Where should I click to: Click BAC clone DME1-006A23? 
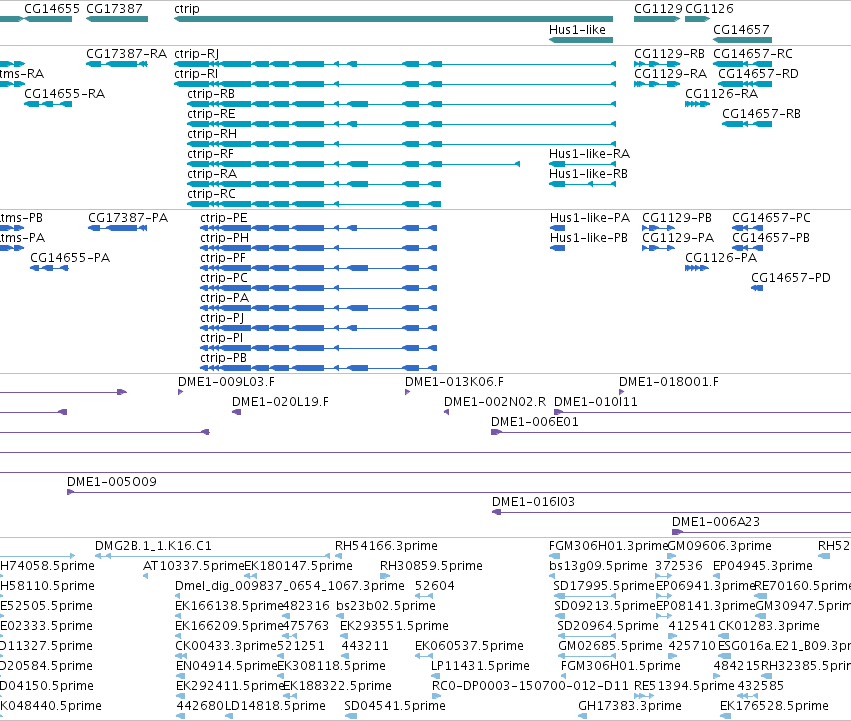716,522
